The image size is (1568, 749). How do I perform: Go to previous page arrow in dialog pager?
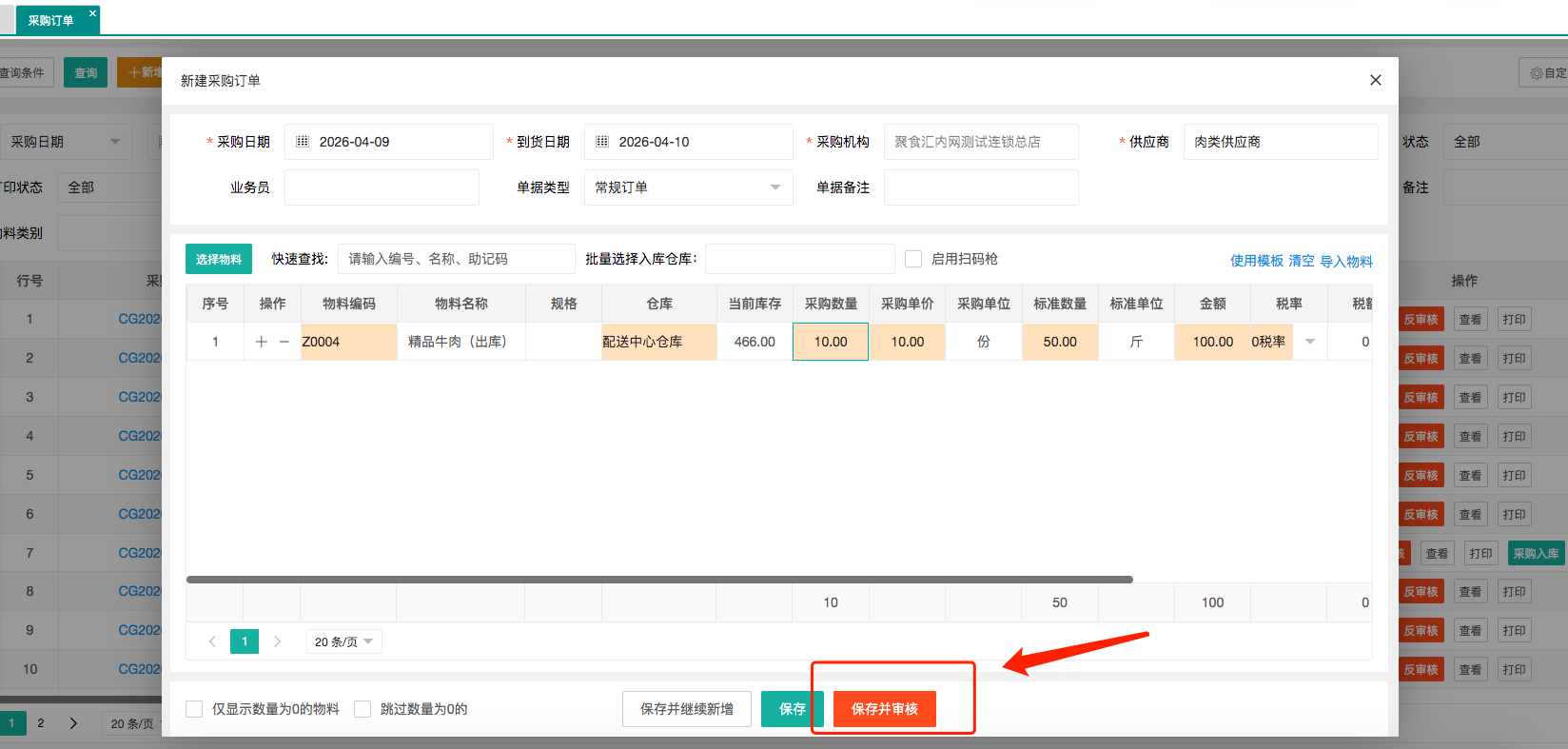click(212, 641)
